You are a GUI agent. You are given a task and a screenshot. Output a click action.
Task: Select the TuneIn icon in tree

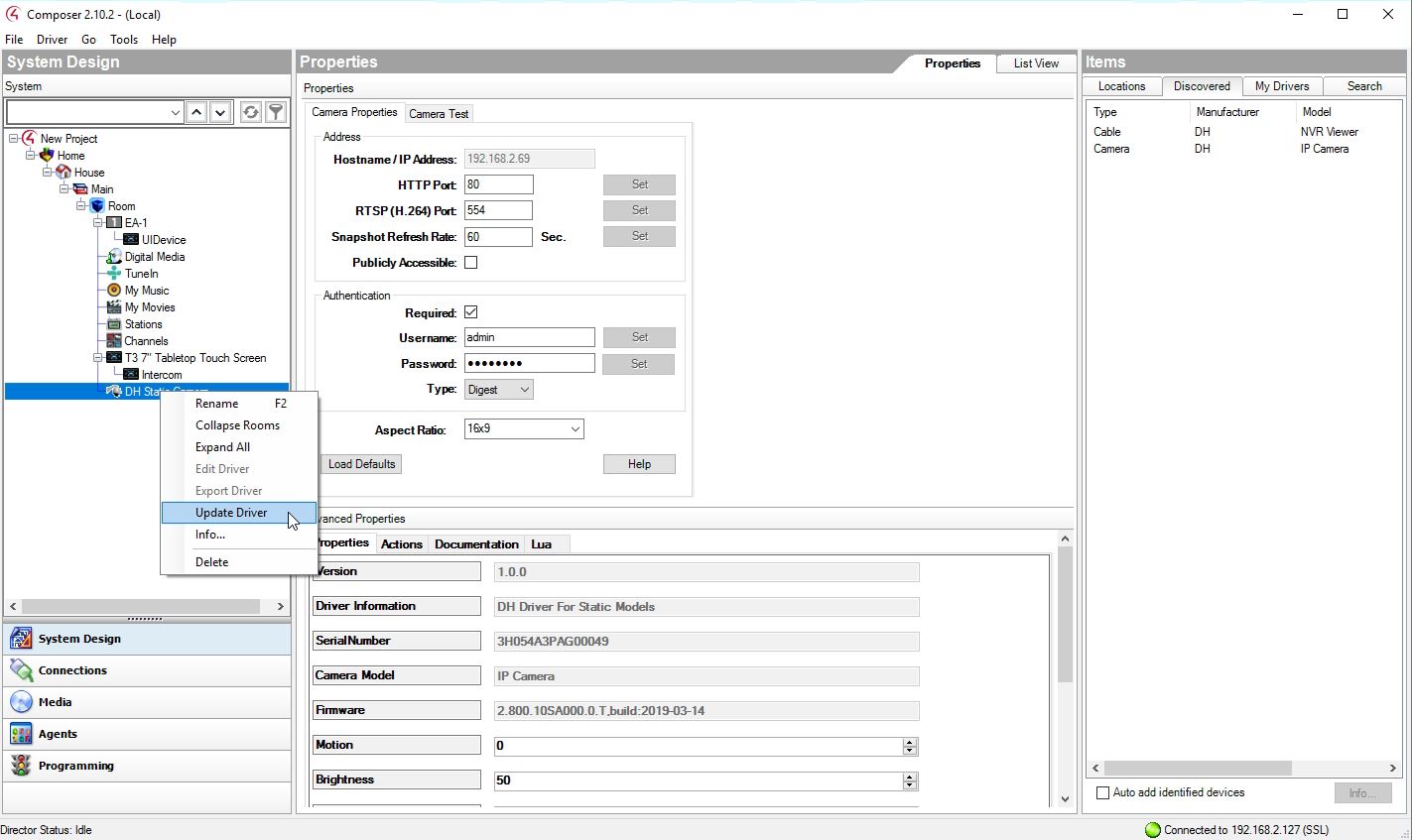(x=114, y=274)
